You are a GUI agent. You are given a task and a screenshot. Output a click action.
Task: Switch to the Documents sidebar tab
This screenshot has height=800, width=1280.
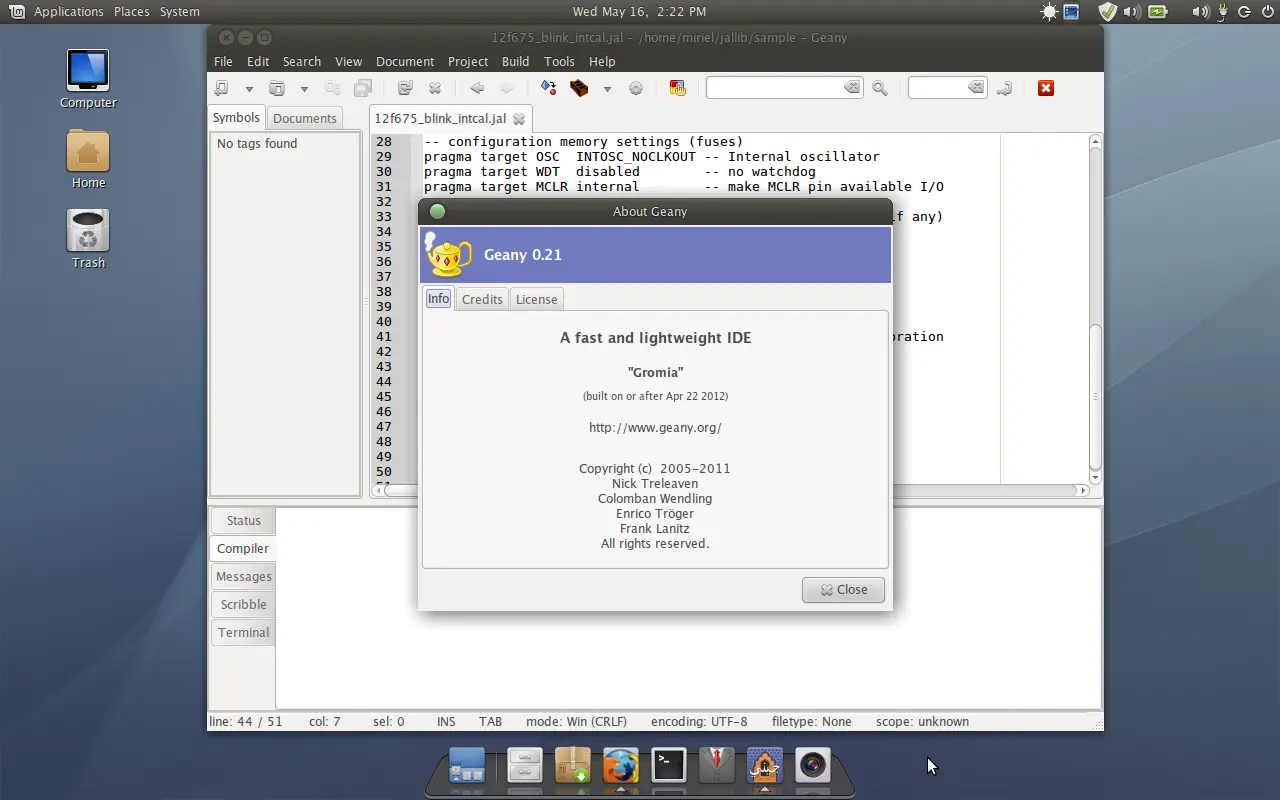click(304, 118)
